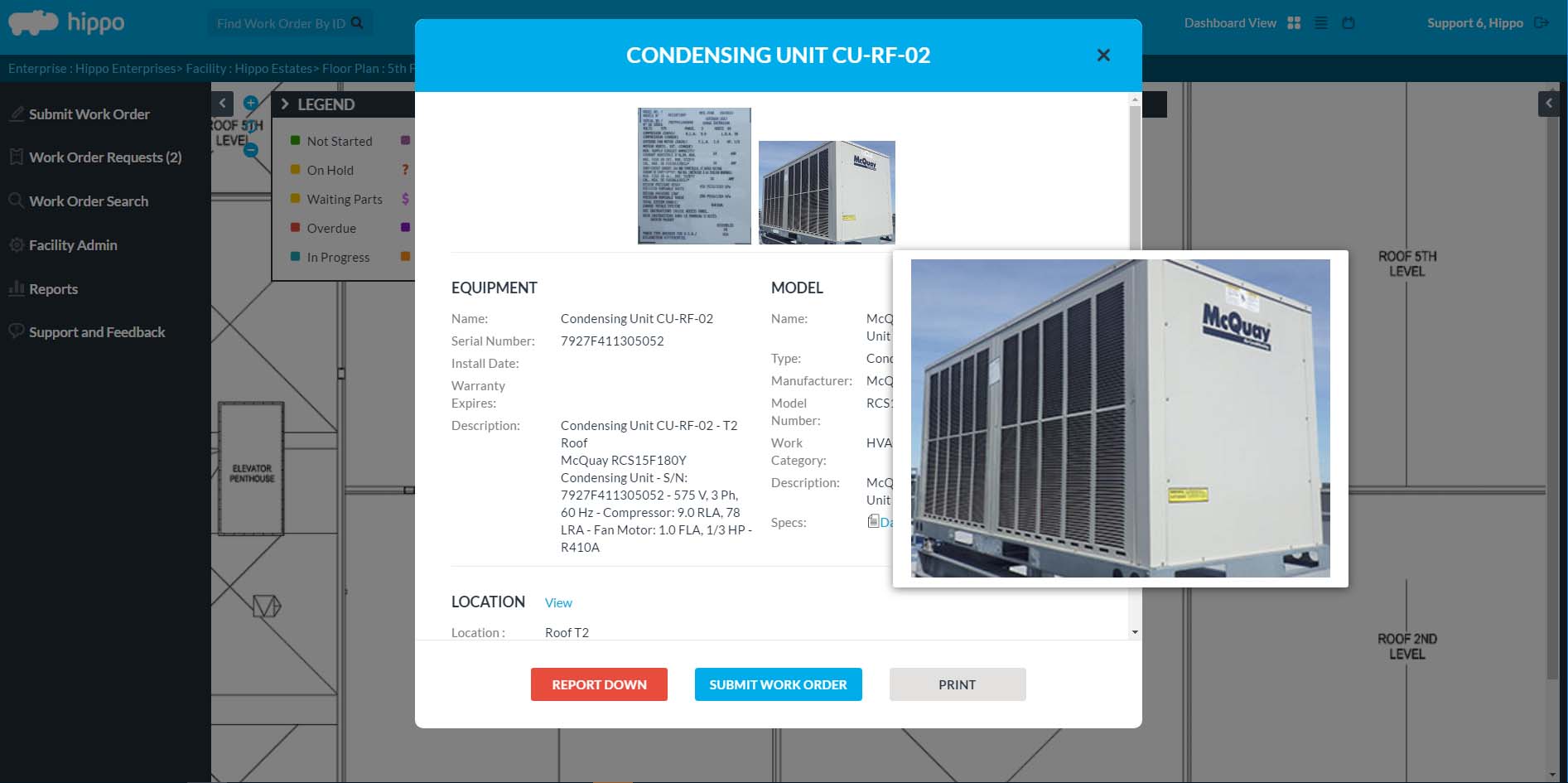This screenshot has height=783, width=1568.
Task: Click the Roof T2 location value
Action: [567, 632]
